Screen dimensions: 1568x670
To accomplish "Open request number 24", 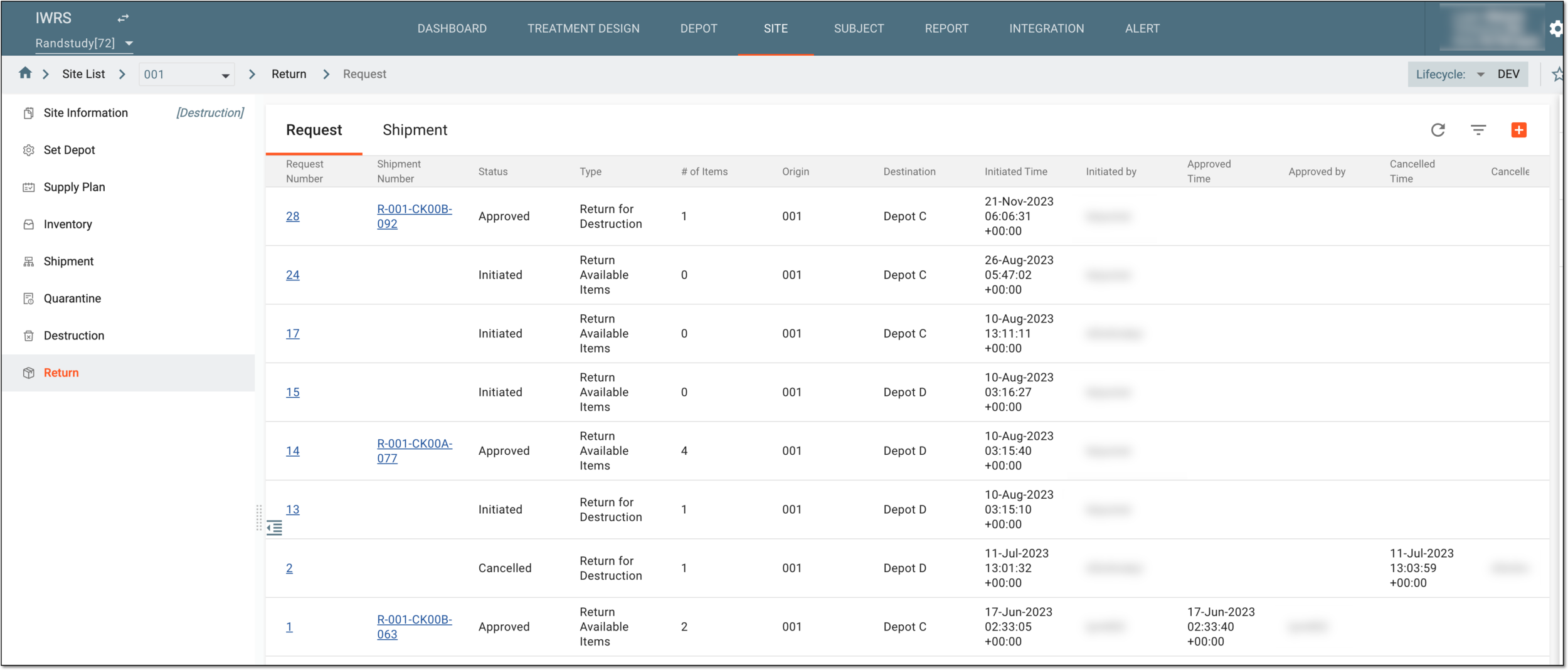I will coord(292,275).
